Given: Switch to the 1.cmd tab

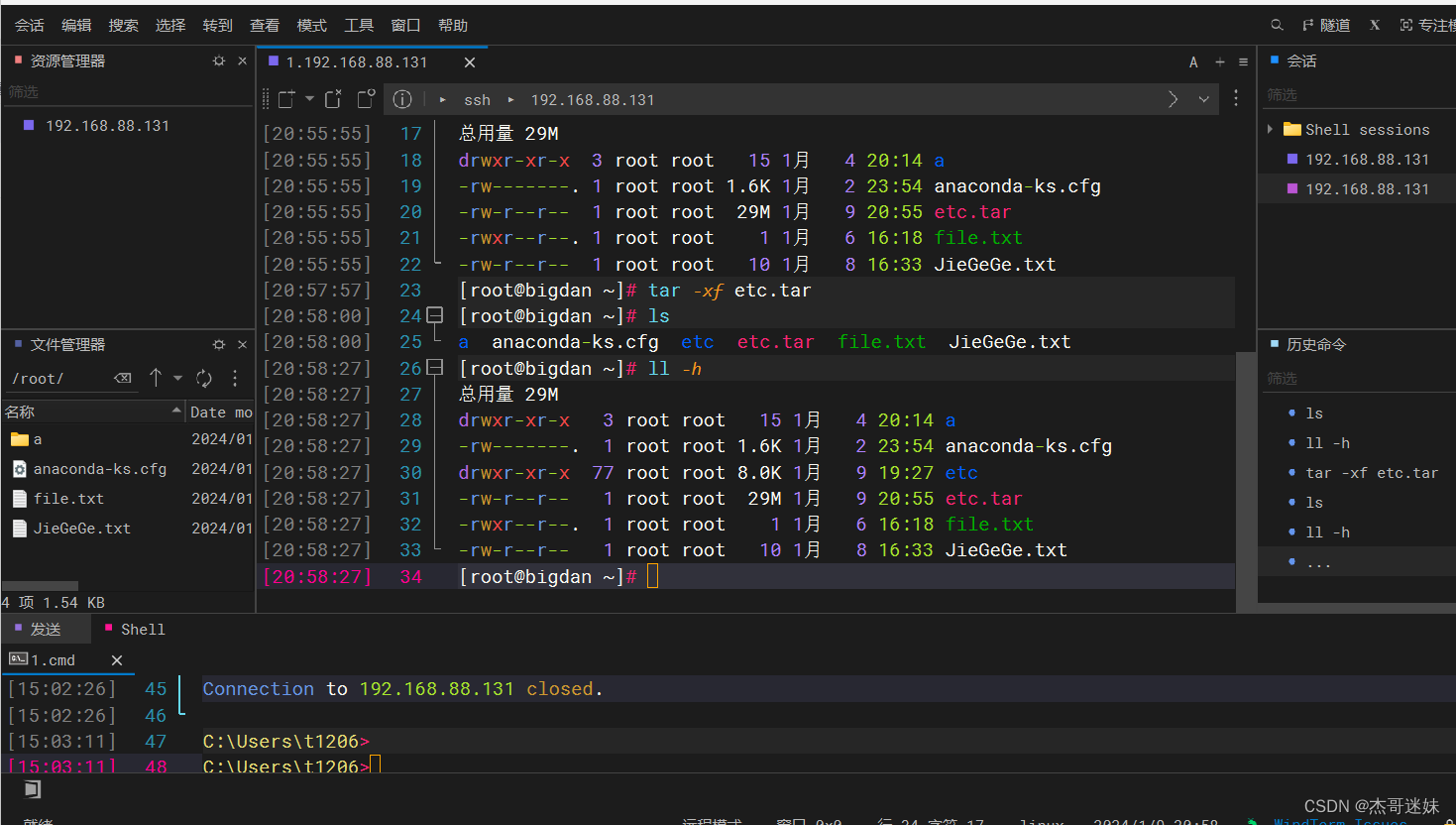Looking at the screenshot, I should [x=56, y=659].
